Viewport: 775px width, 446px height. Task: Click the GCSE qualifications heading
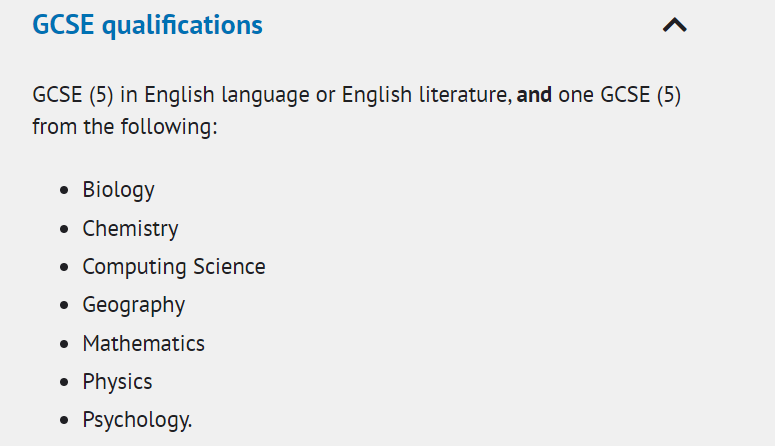coord(147,25)
